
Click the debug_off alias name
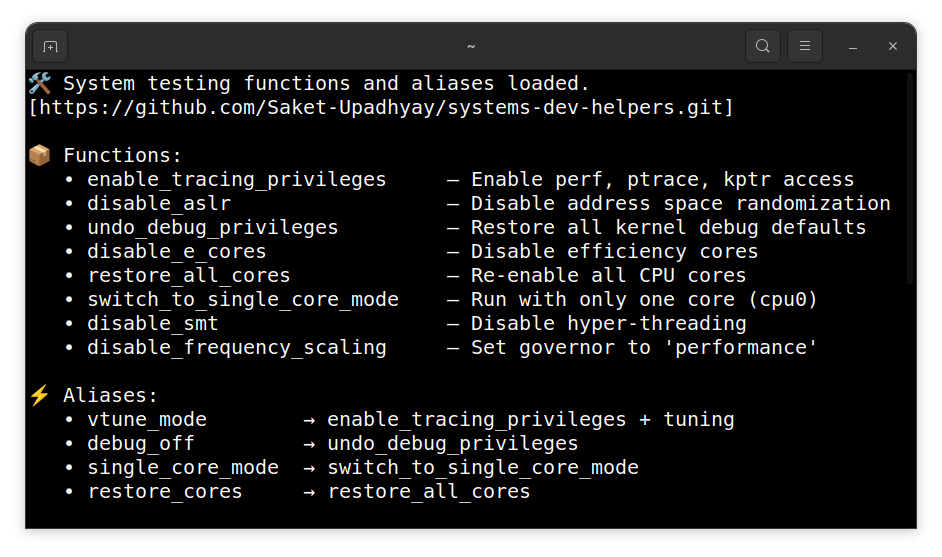click(141, 444)
